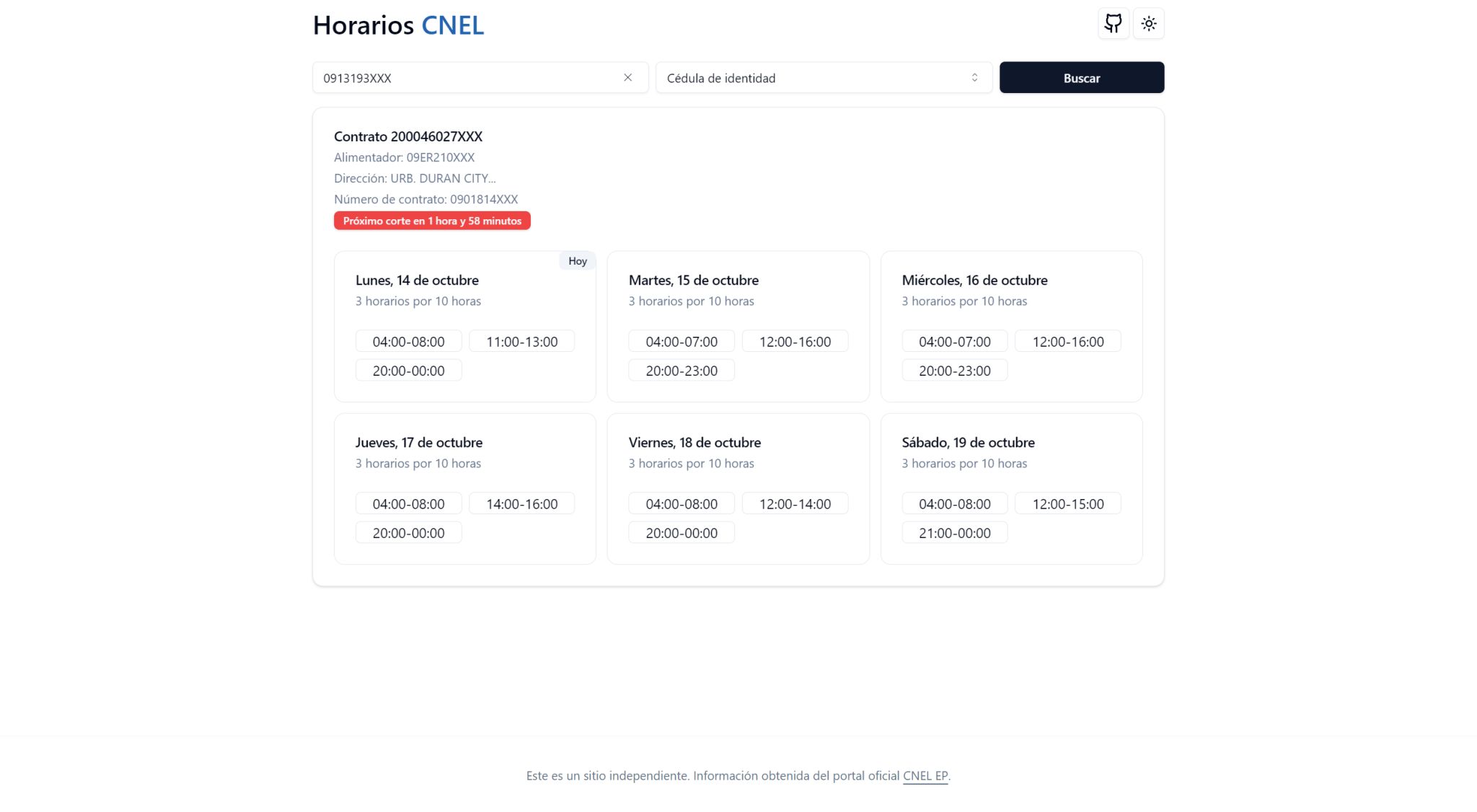
Task: Select Jueves 04:00-08:00 time slot
Action: (408, 504)
